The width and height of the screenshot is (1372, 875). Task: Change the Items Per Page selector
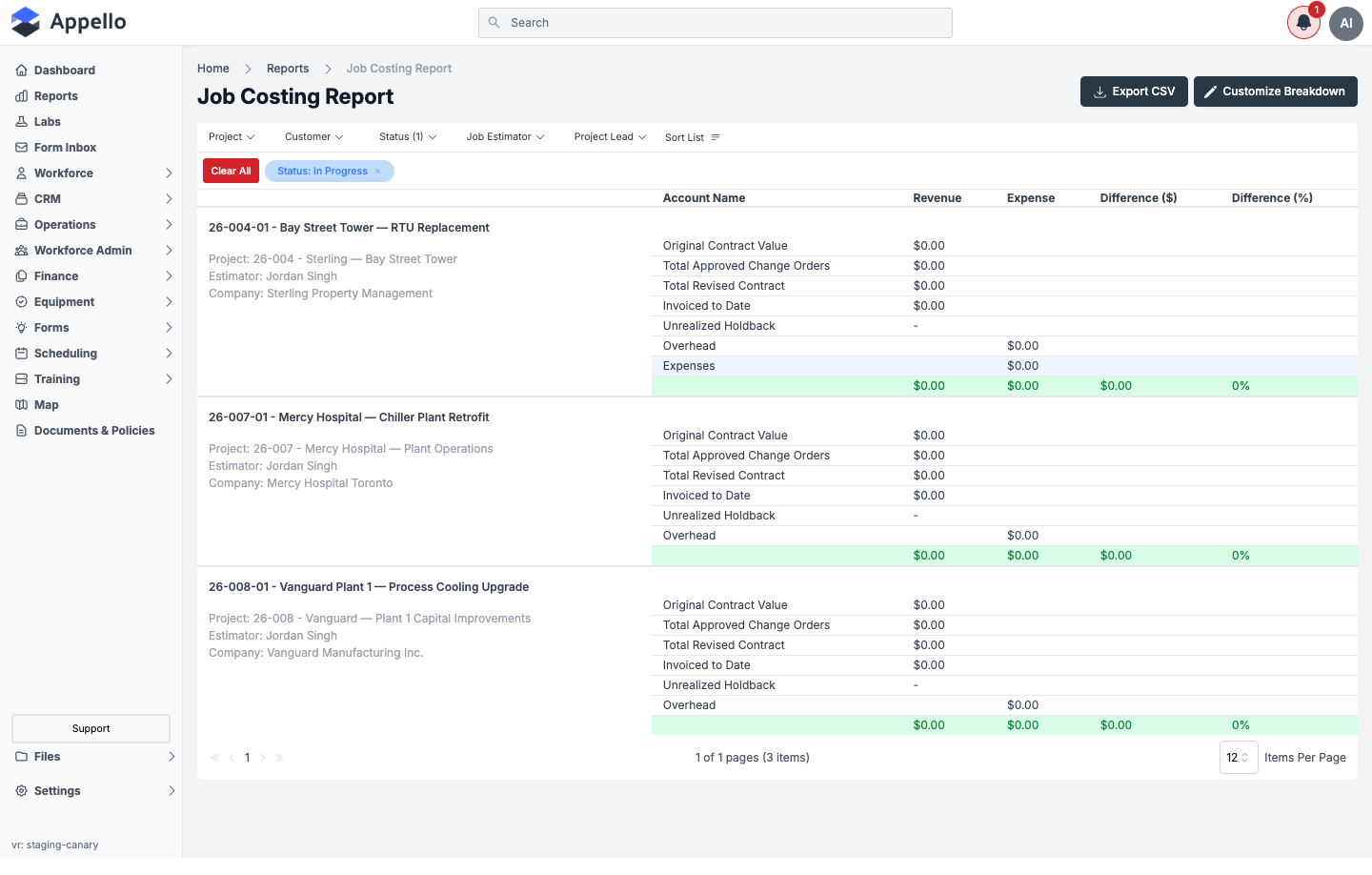coord(1239,758)
